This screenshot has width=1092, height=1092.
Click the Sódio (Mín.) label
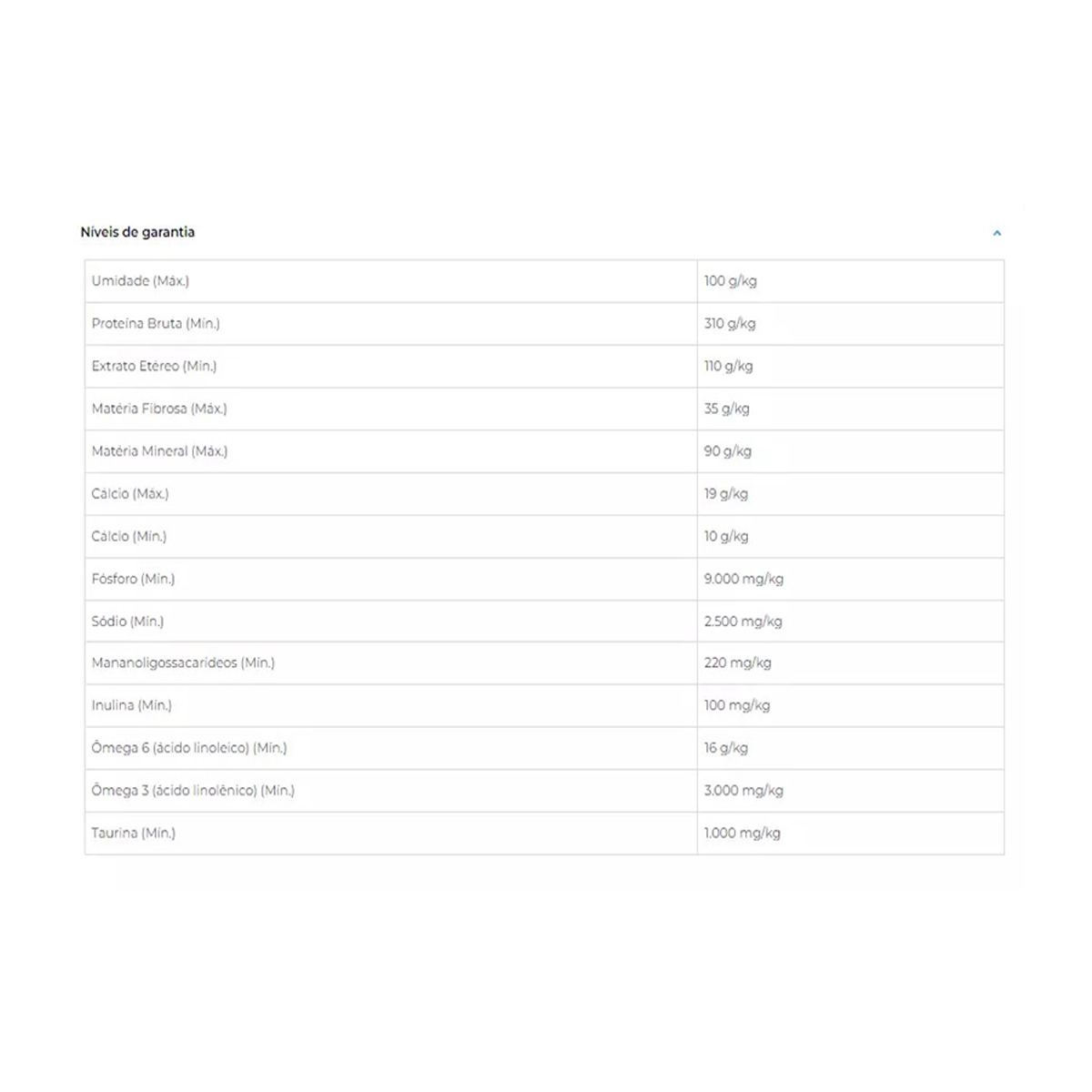[127, 622]
